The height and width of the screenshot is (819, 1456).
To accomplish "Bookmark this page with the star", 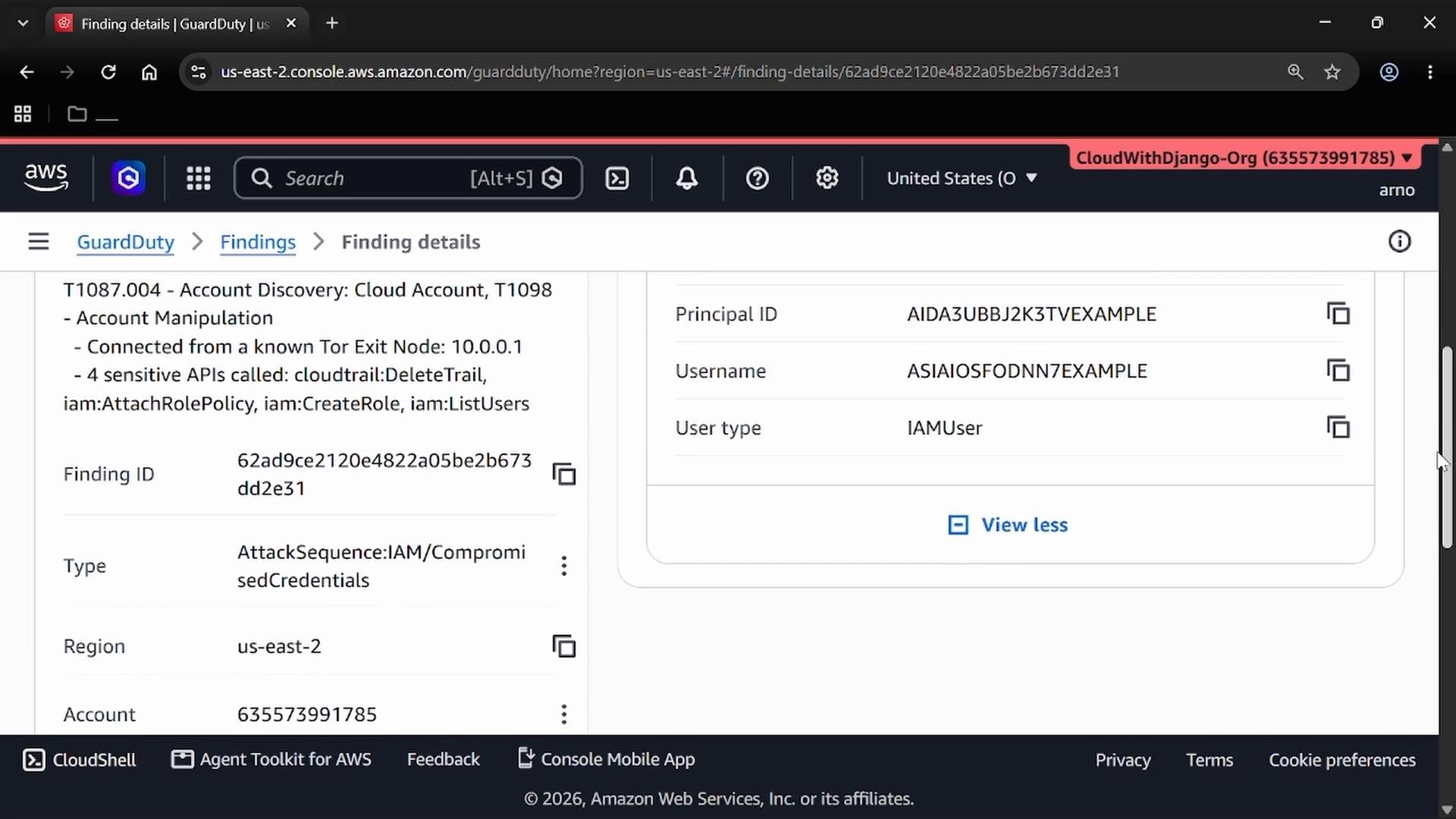I will tap(1332, 72).
